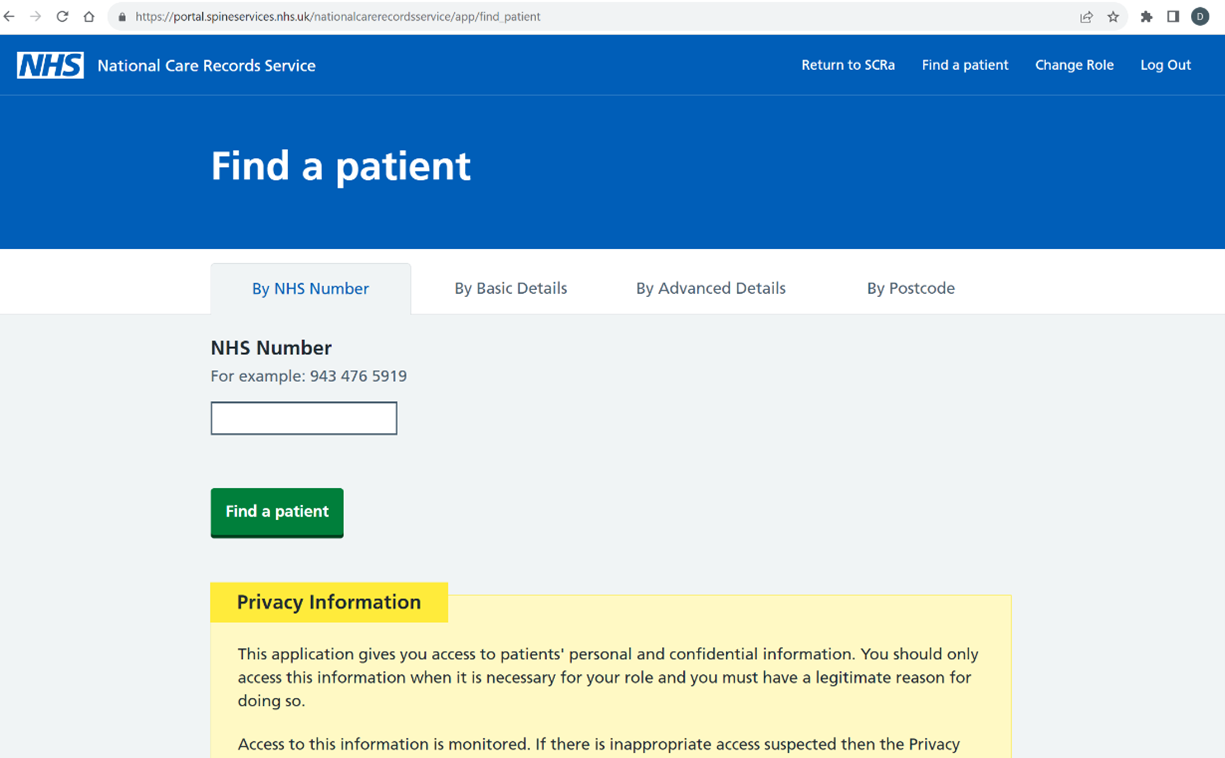Reload the page with refresh icon
The height and width of the screenshot is (758, 1225).
click(62, 17)
